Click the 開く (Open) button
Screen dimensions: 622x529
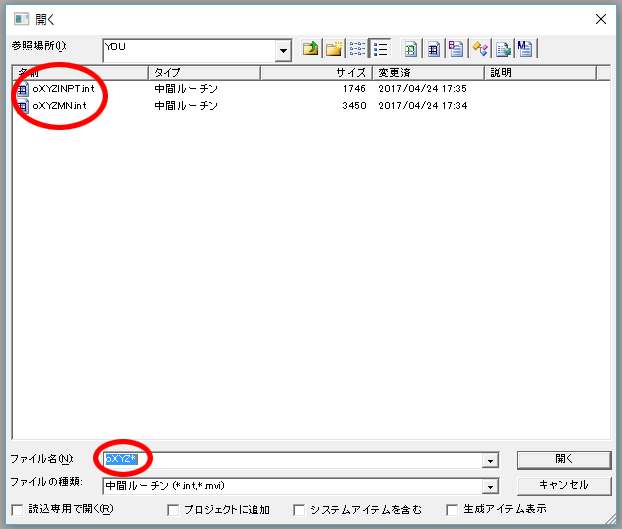[x=563, y=459]
